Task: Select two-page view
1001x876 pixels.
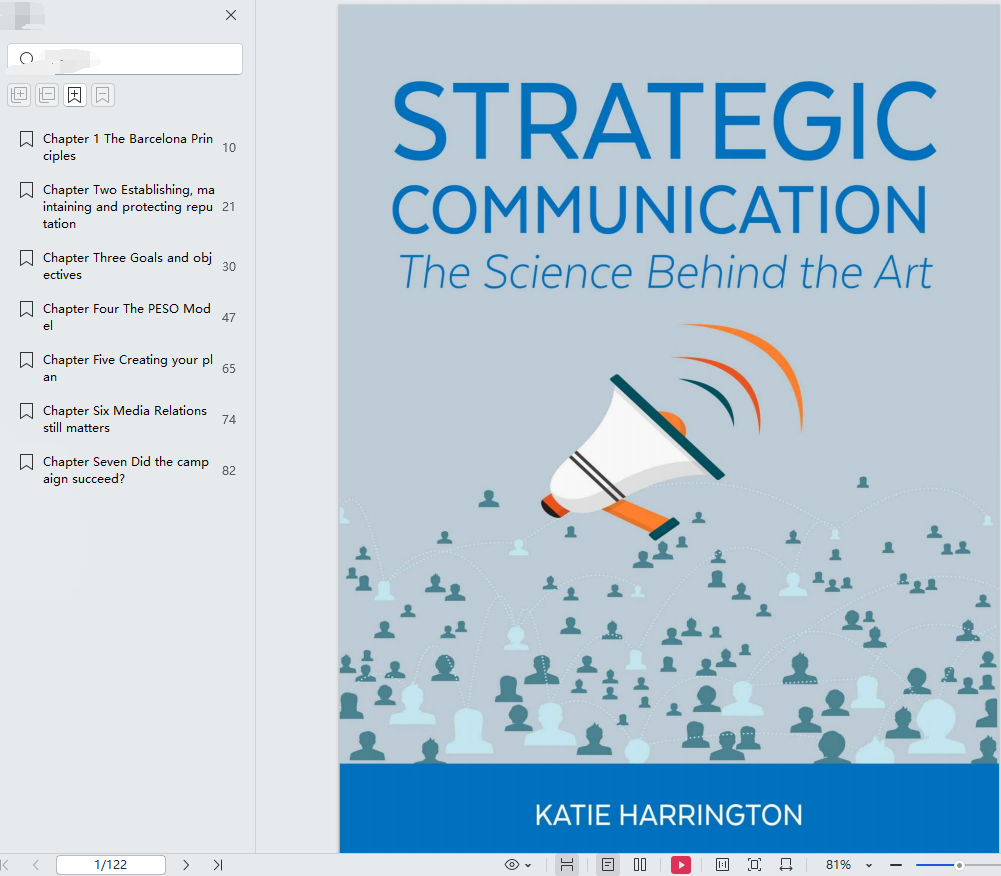Action: coord(640,865)
